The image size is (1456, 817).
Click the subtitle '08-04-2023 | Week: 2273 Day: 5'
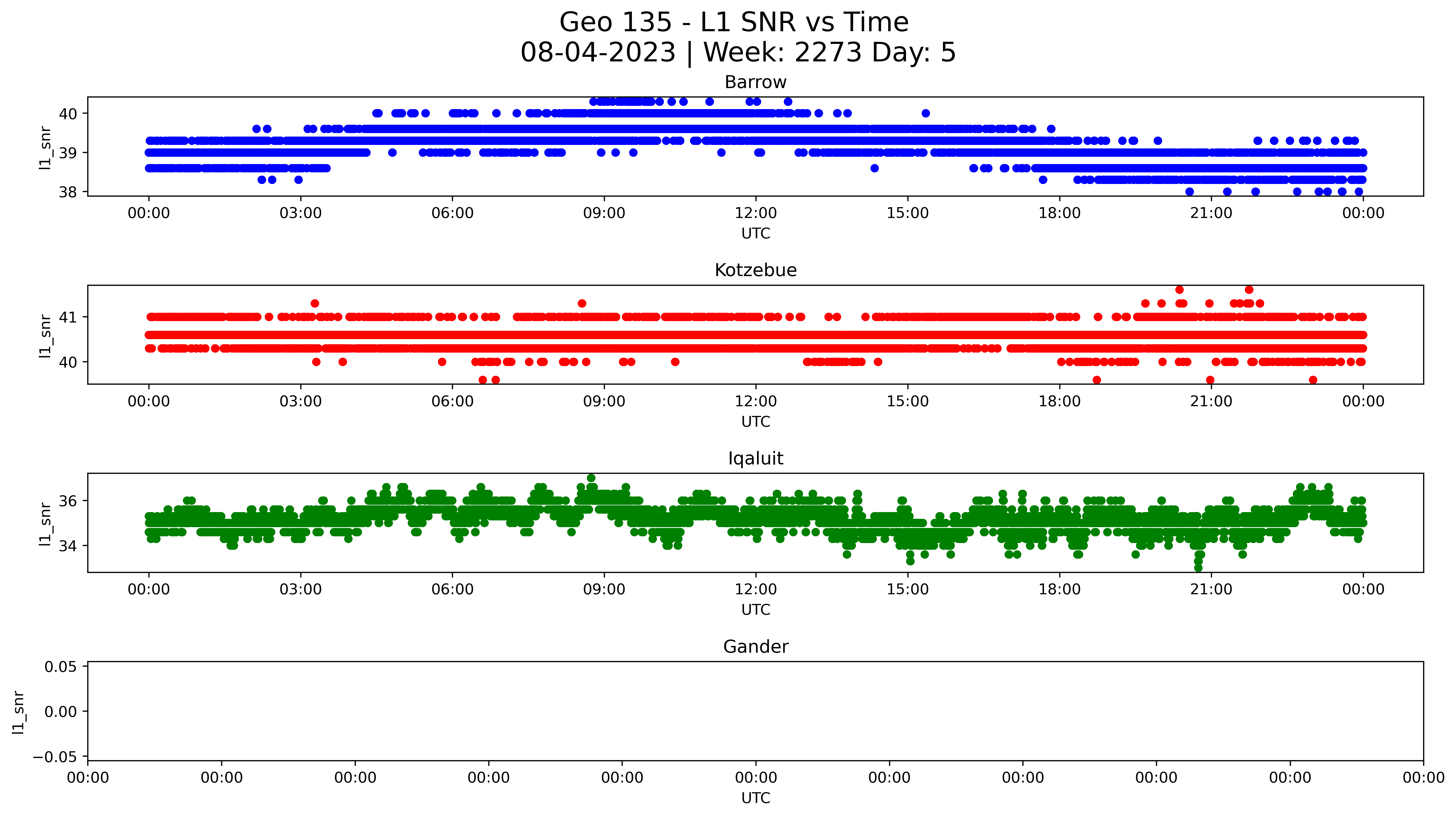click(x=738, y=53)
